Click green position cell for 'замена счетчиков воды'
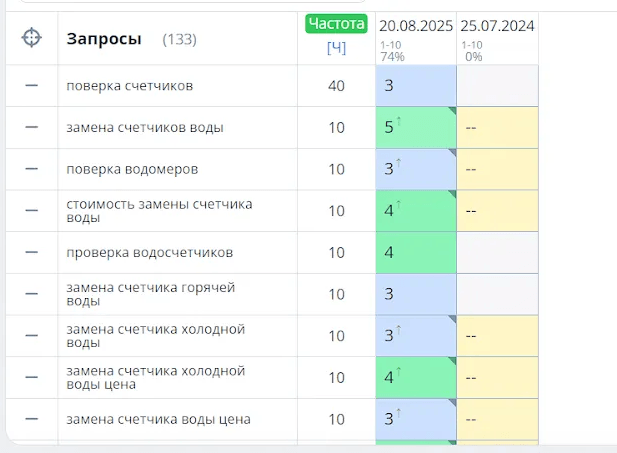 tap(415, 127)
